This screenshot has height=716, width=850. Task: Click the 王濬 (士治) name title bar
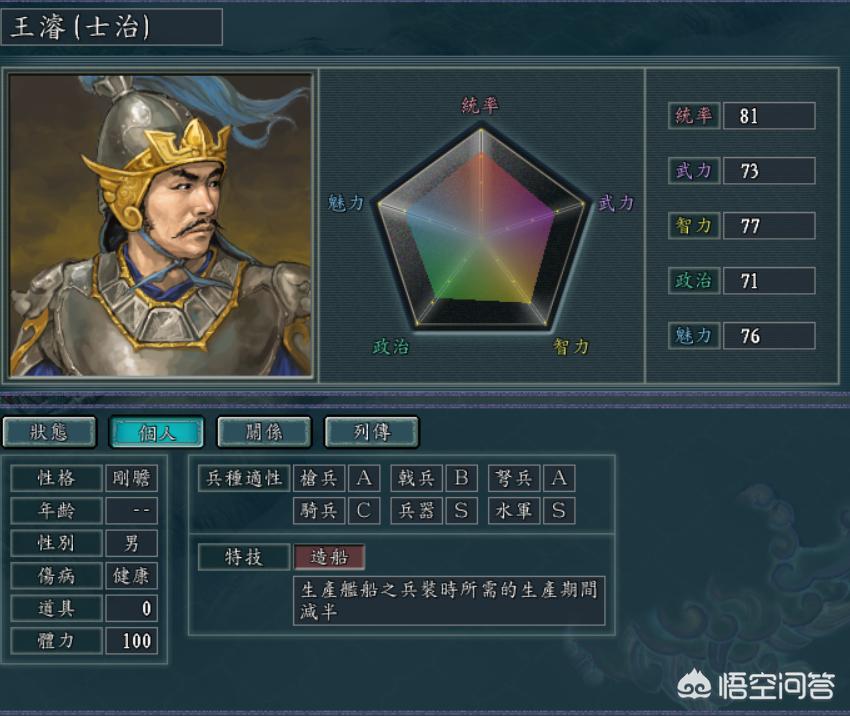(x=112, y=27)
